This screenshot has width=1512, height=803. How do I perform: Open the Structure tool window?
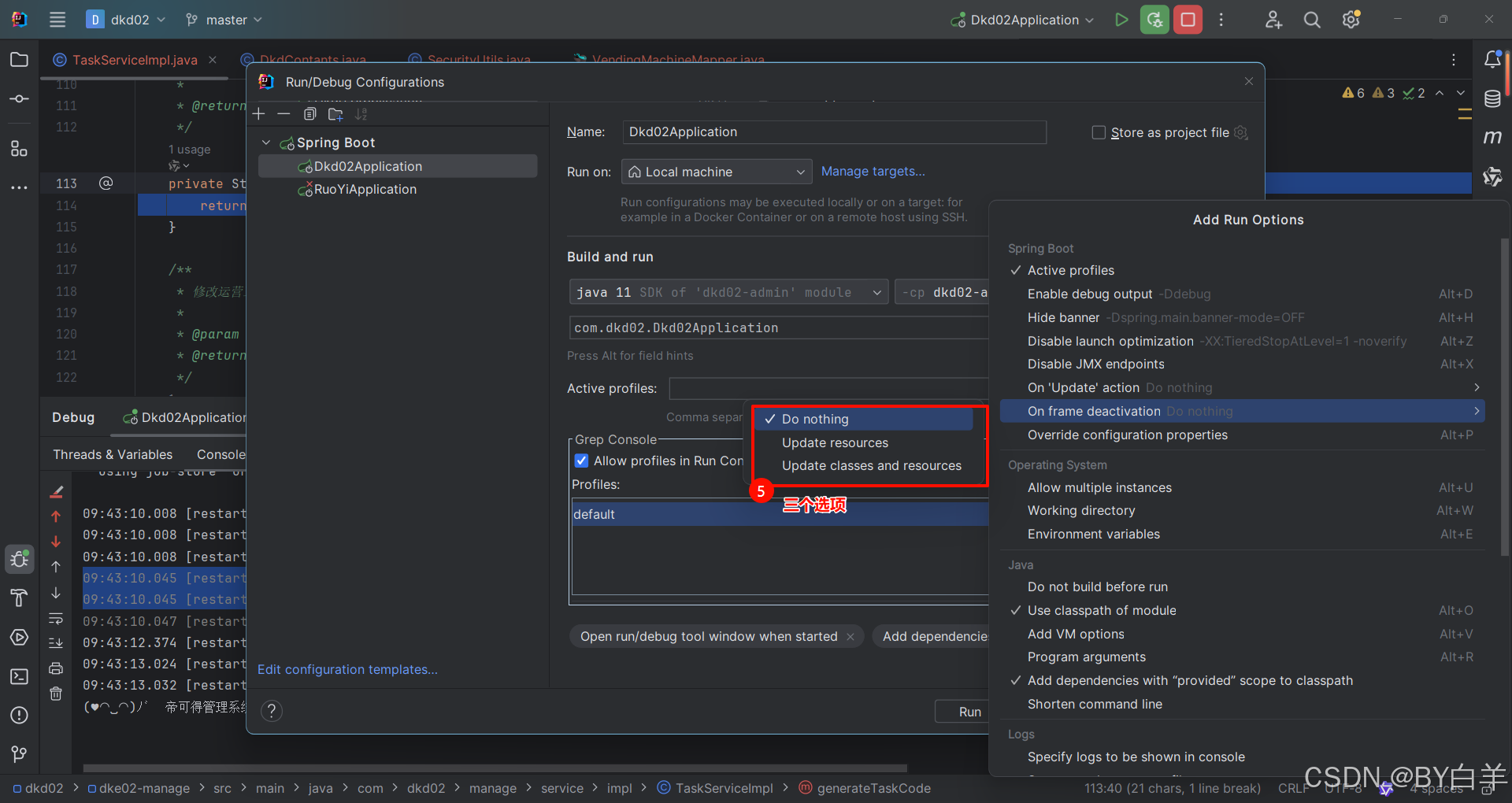(x=20, y=148)
